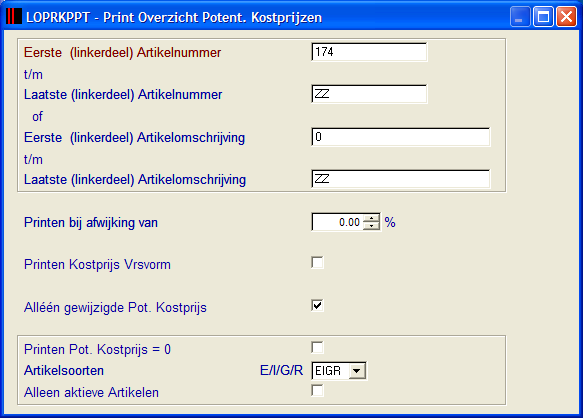583x418 pixels.
Task: Maximize the Print Overzicht window
Action: click(543, 17)
